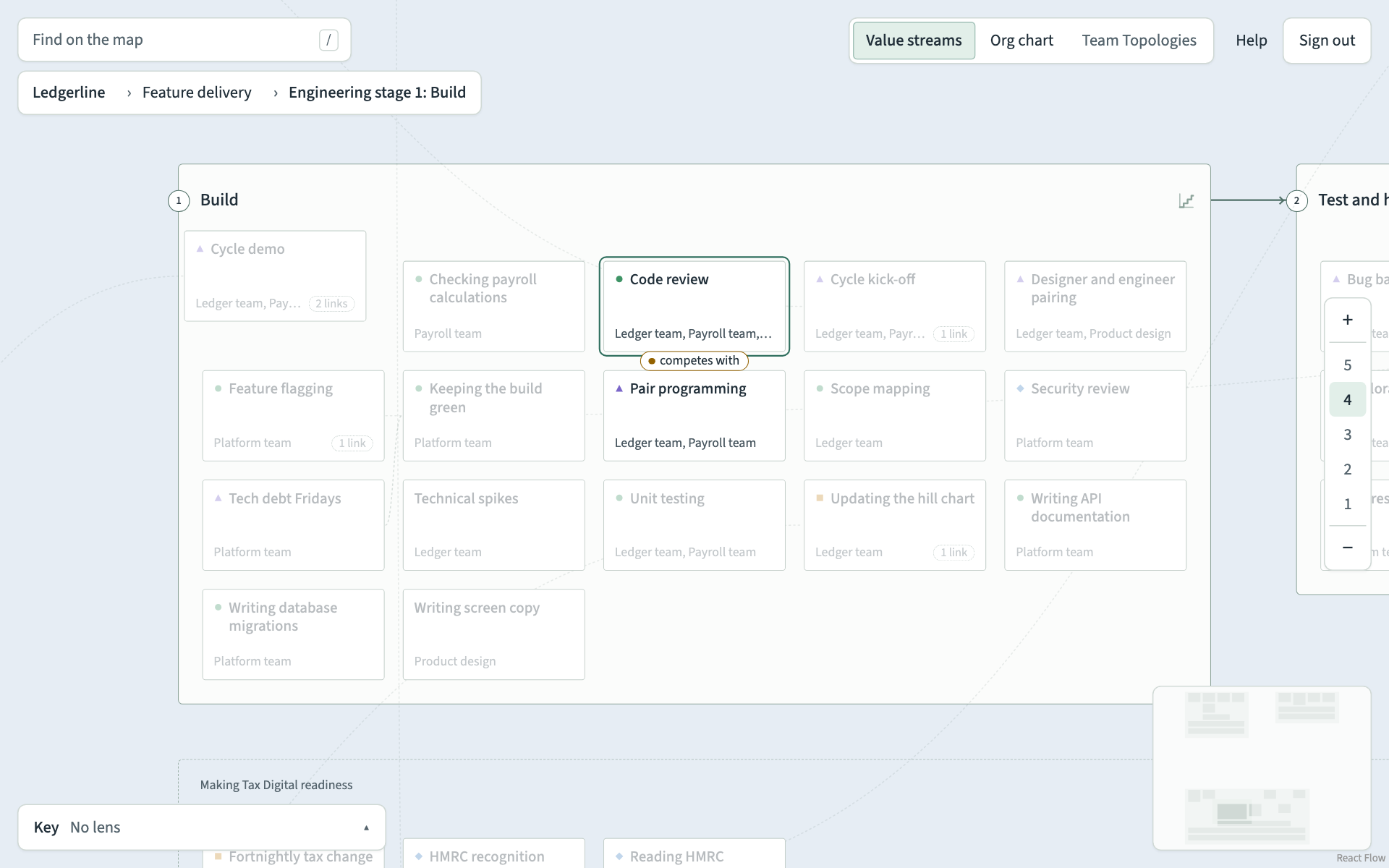1389x868 pixels.
Task: Click the zoom out minus button
Action: [1347, 548]
